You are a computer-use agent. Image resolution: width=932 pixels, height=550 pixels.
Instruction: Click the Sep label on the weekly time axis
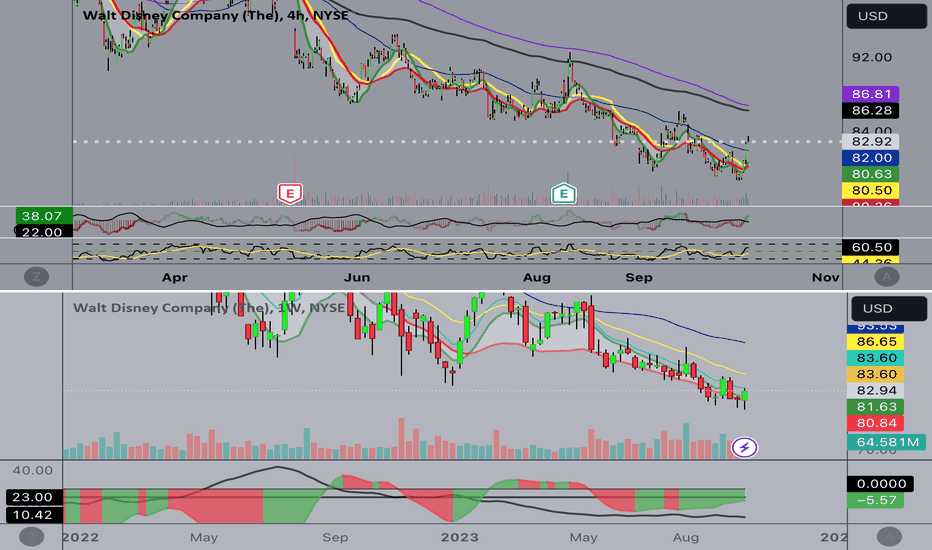pos(335,538)
